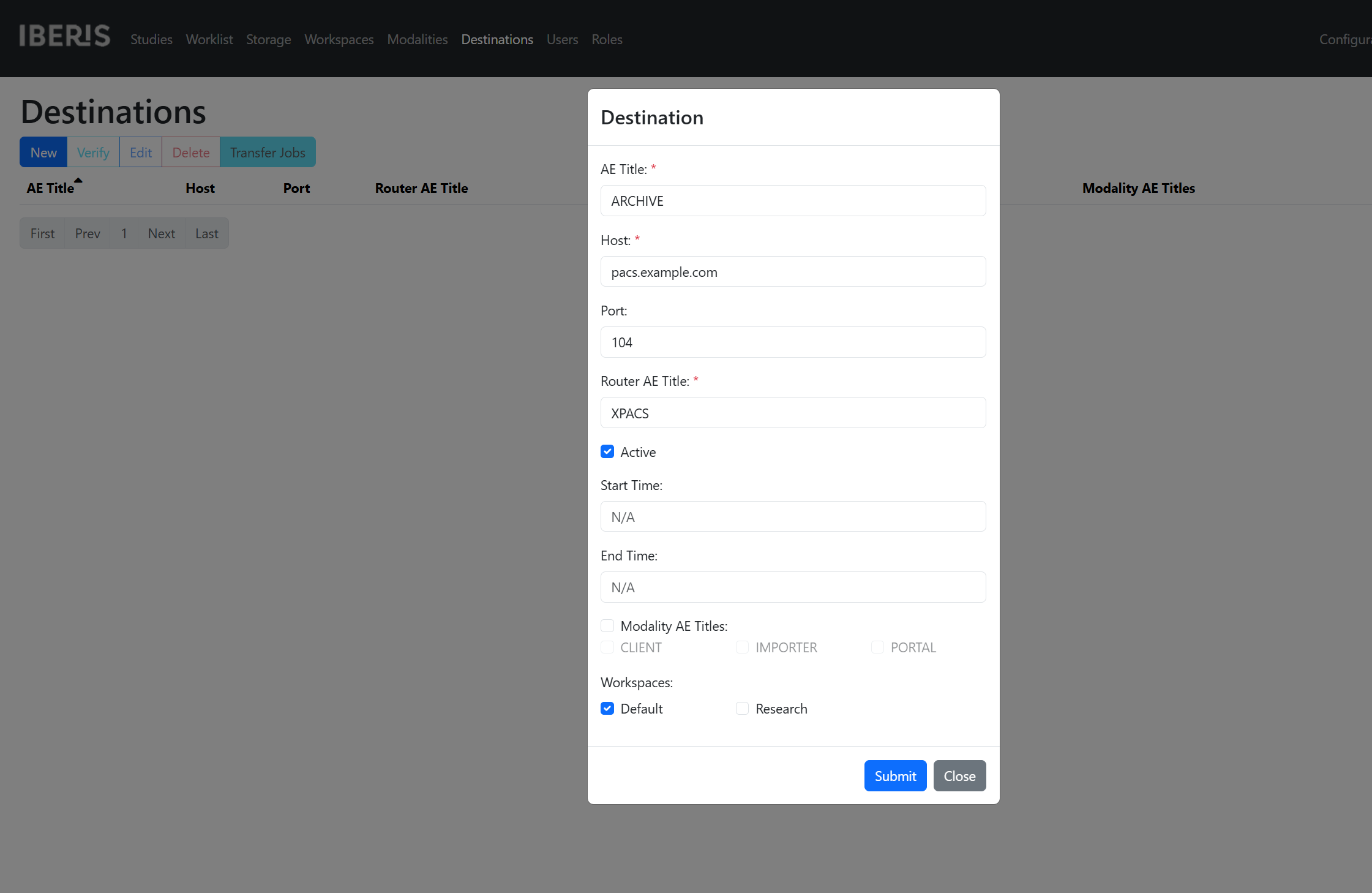Open the Worklist nav item
The height and width of the screenshot is (893, 1372).
209,39
